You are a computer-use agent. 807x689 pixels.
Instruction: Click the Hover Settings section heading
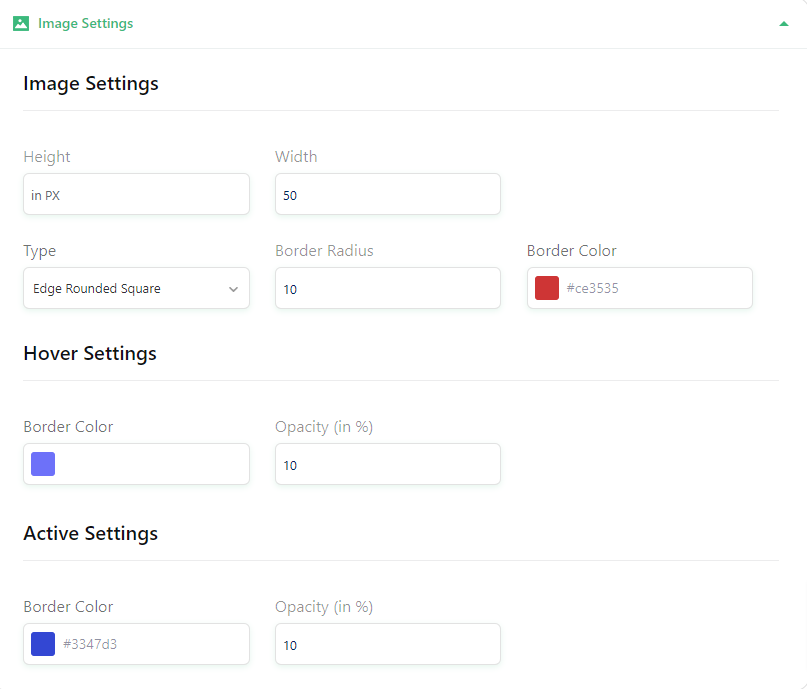(x=90, y=354)
